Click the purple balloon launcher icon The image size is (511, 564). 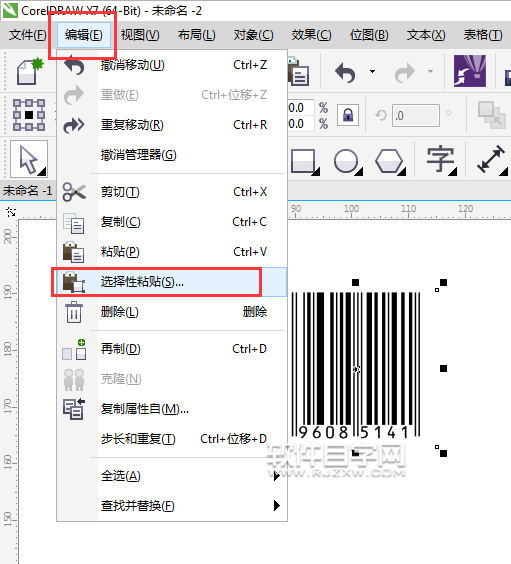[x=470, y=71]
